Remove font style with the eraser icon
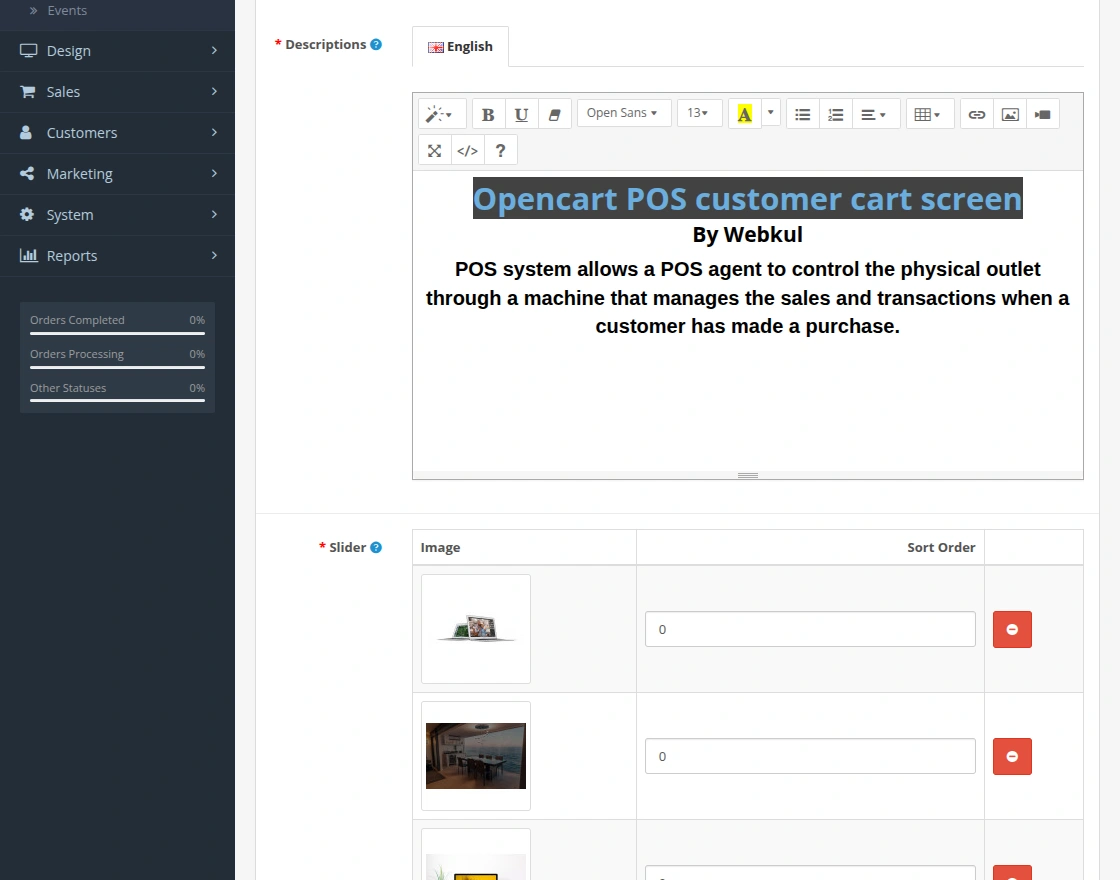 pos(555,113)
